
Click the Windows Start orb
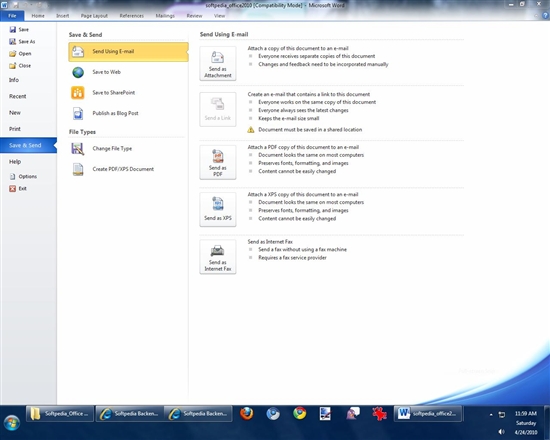coord(12,424)
